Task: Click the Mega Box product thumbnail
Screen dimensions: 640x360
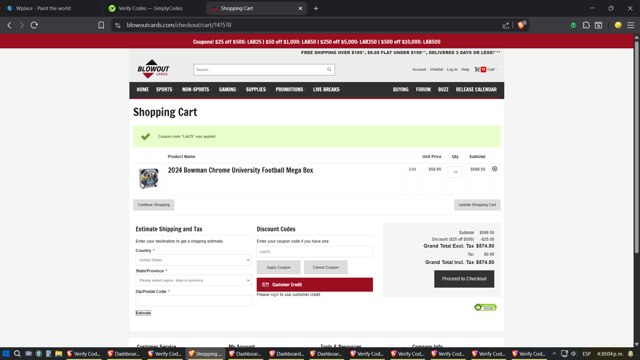Action: tap(149, 178)
